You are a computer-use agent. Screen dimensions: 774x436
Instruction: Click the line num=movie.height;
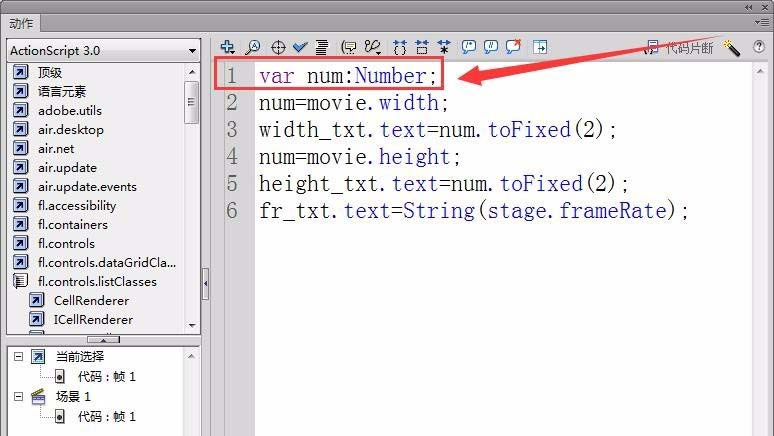point(359,157)
